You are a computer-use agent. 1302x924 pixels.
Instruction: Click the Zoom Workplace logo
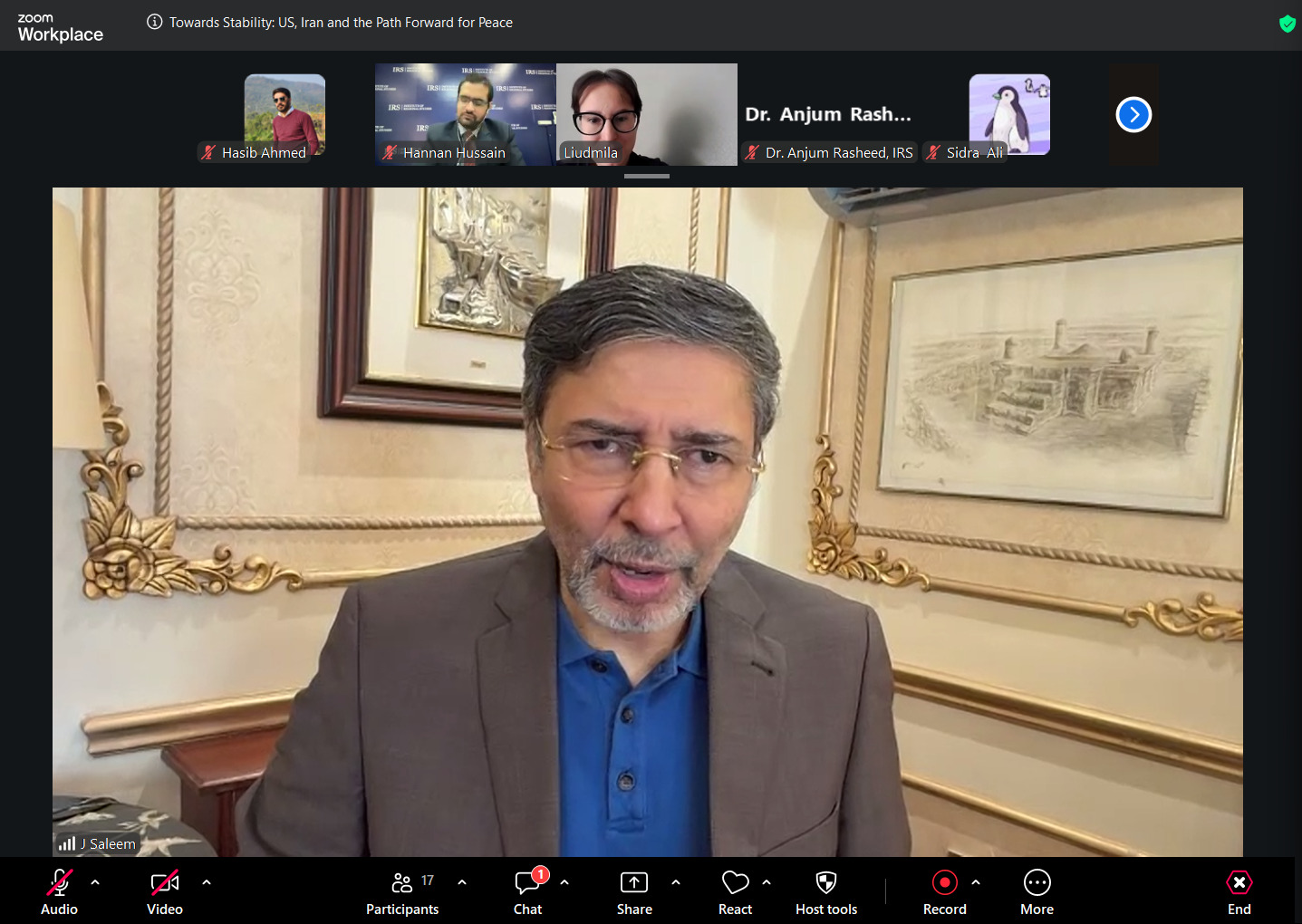(x=60, y=28)
